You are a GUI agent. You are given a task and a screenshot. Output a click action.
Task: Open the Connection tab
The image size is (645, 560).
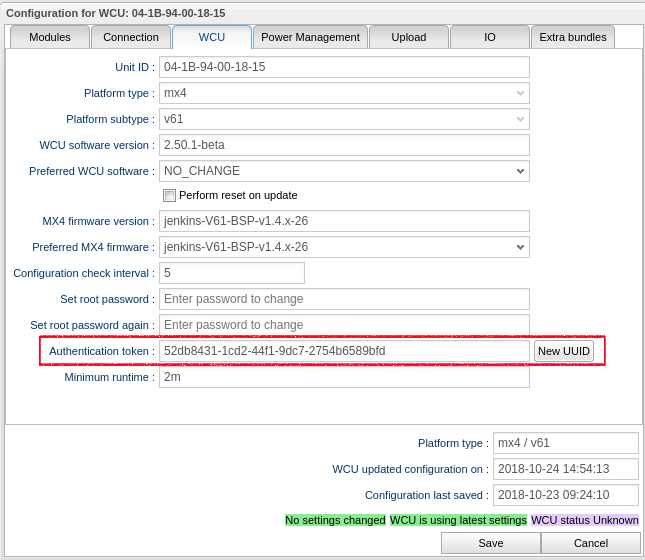click(131, 37)
